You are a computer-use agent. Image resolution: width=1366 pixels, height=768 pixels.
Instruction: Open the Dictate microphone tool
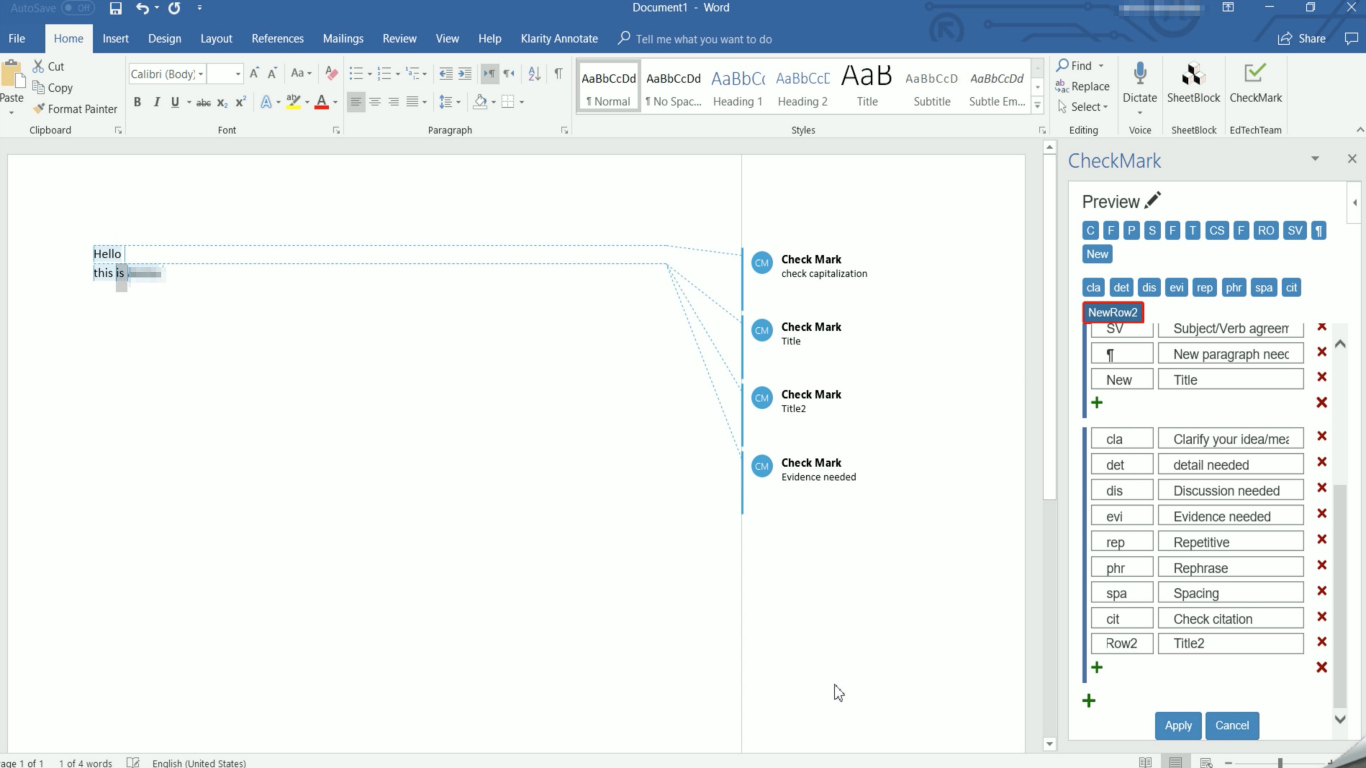1140,83
